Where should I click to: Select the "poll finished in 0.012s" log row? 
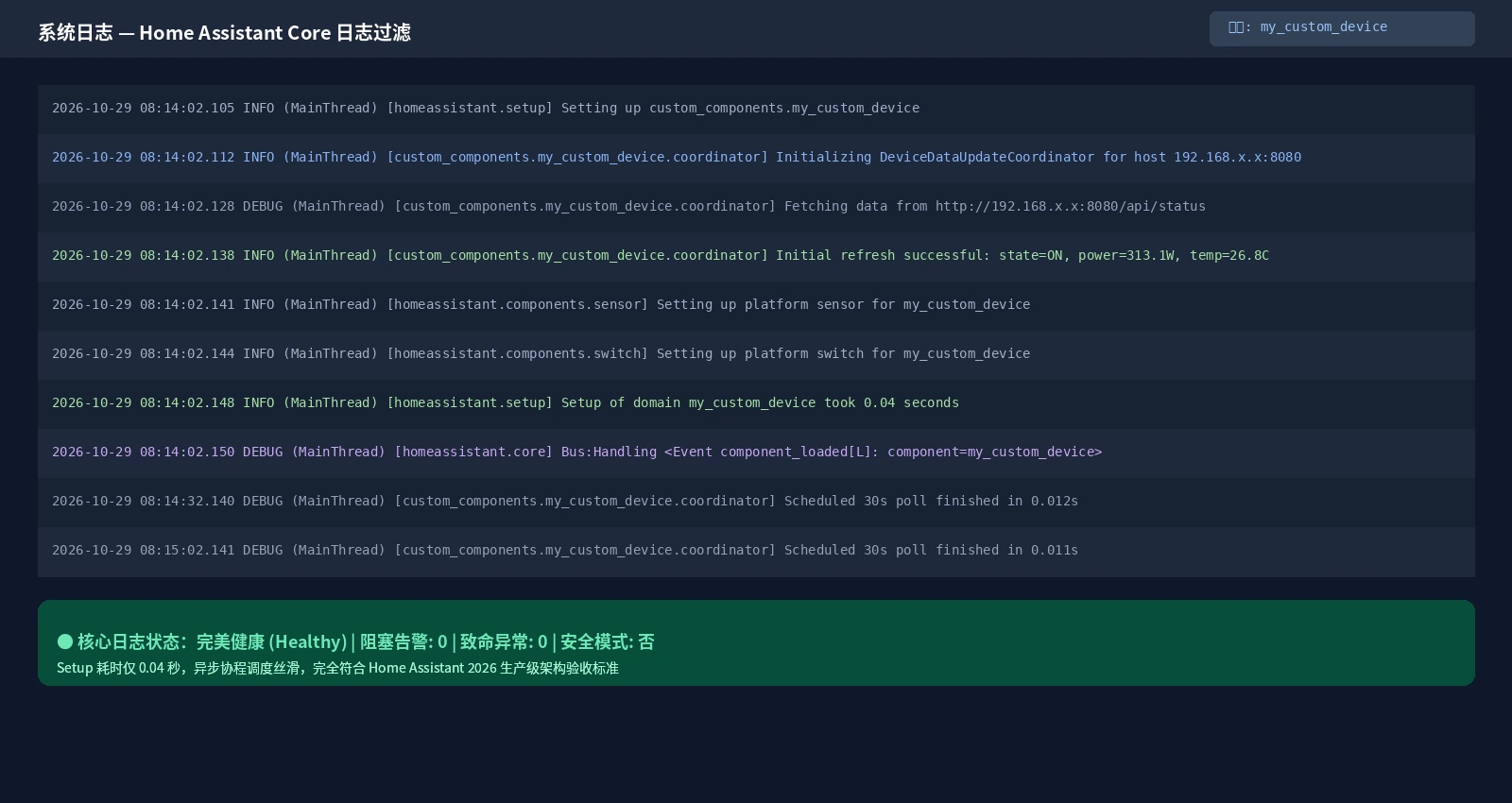(756, 502)
